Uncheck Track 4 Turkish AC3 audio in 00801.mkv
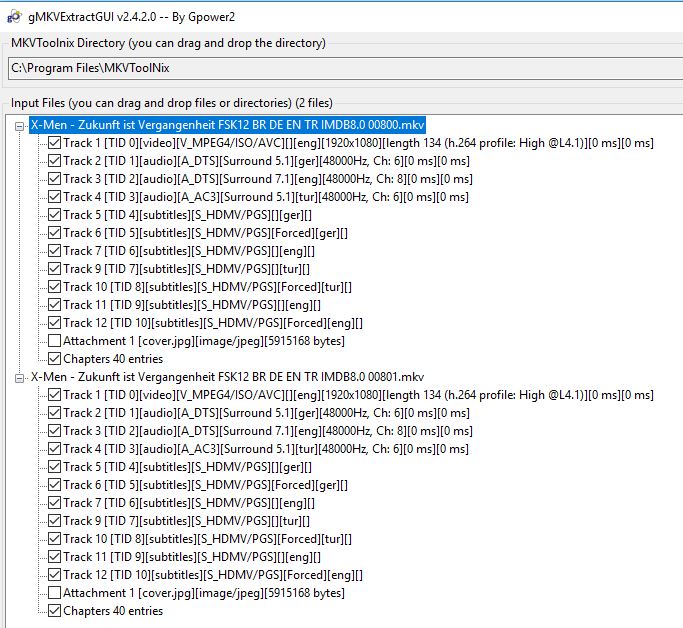Image resolution: width=683 pixels, height=628 pixels. 54,449
